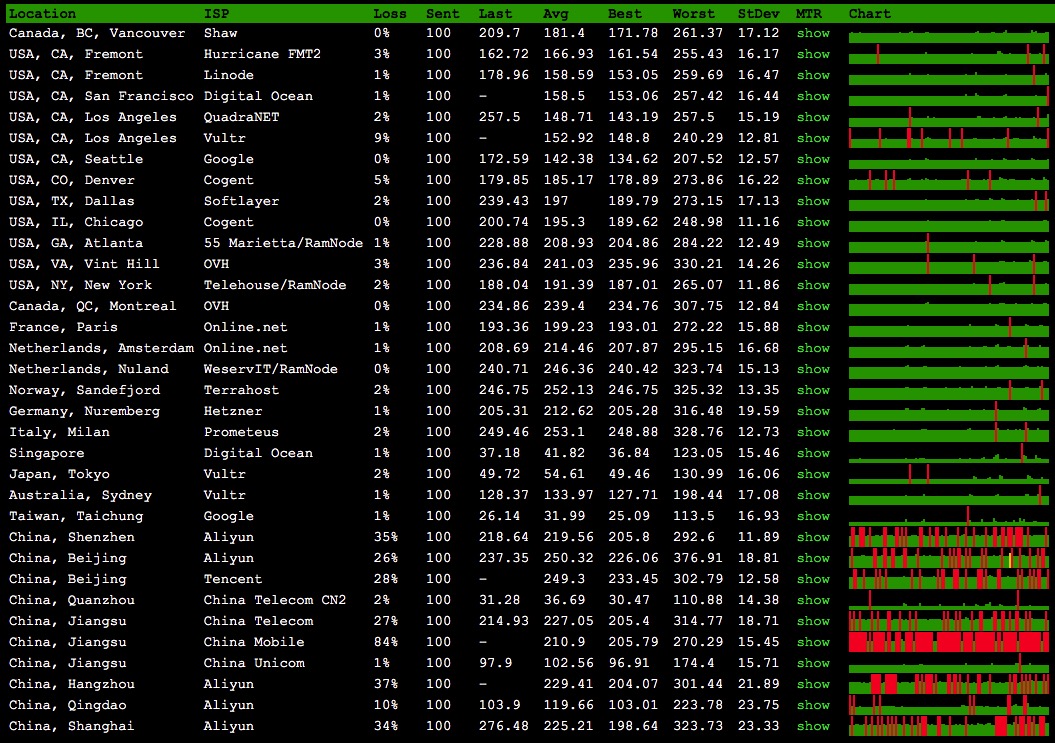1055x743 pixels.
Task: Click show for Shenzhen Aliyun
Action: [x=813, y=537]
